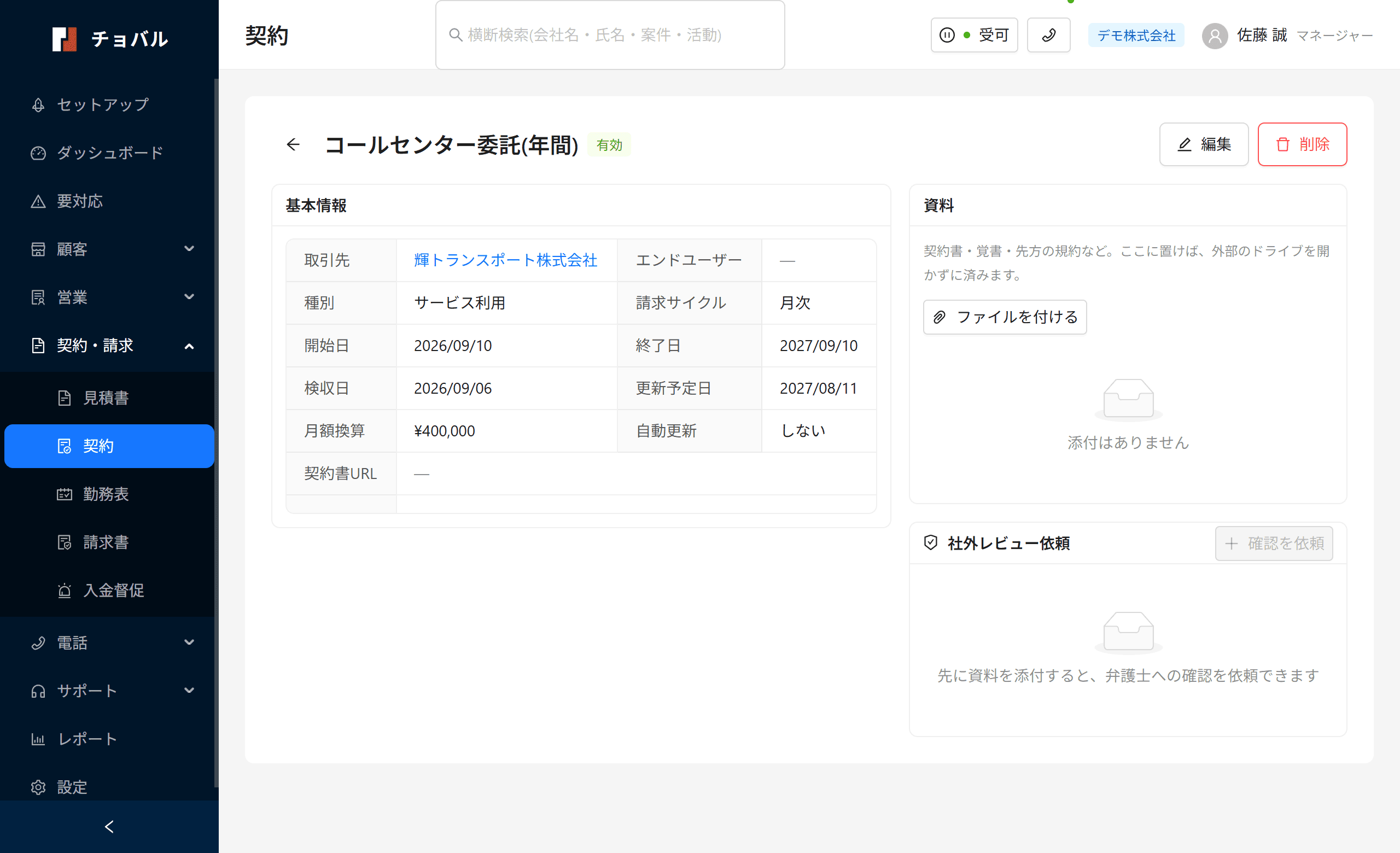This screenshot has height=853, width=1400.
Task: Click the user avatar icon
Action: (x=1215, y=36)
